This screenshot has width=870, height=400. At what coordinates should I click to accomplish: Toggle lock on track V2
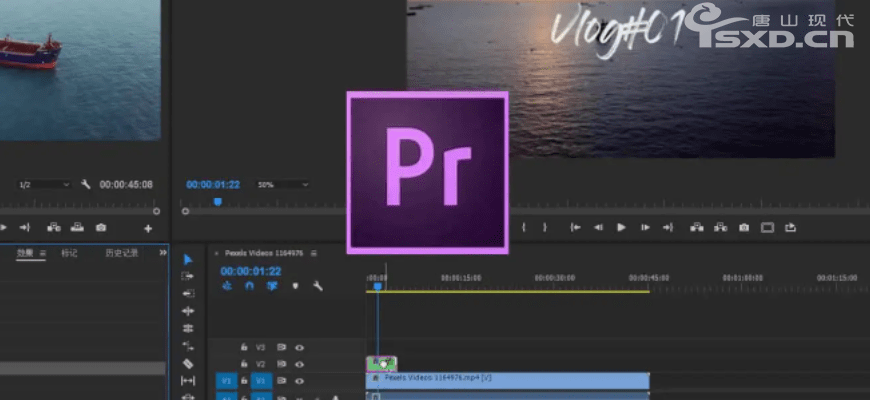pyautogui.click(x=244, y=364)
